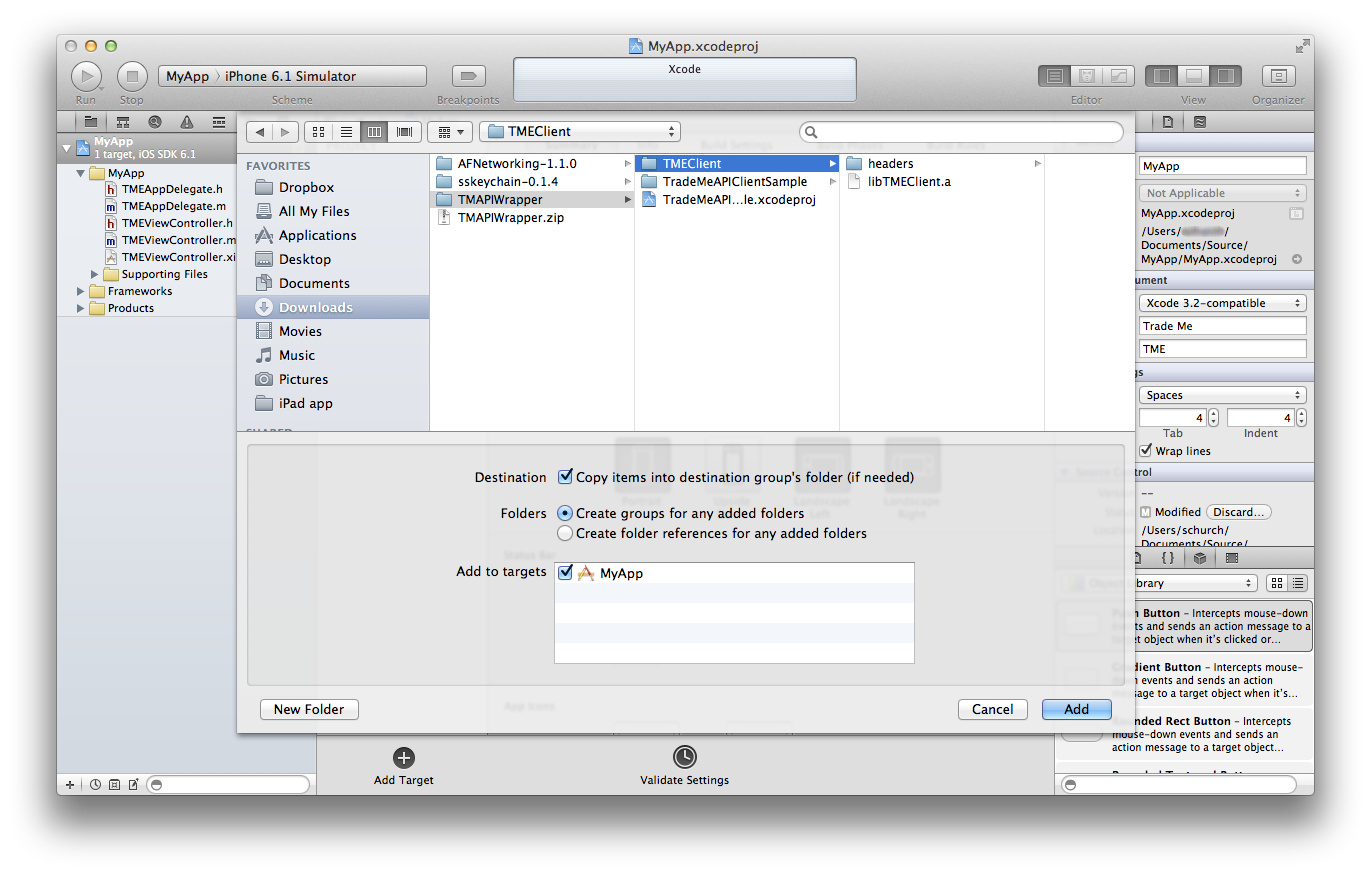The image size is (1371, 874).
Task: Switch object library to icon grid view
Action: click(1277, 583)
